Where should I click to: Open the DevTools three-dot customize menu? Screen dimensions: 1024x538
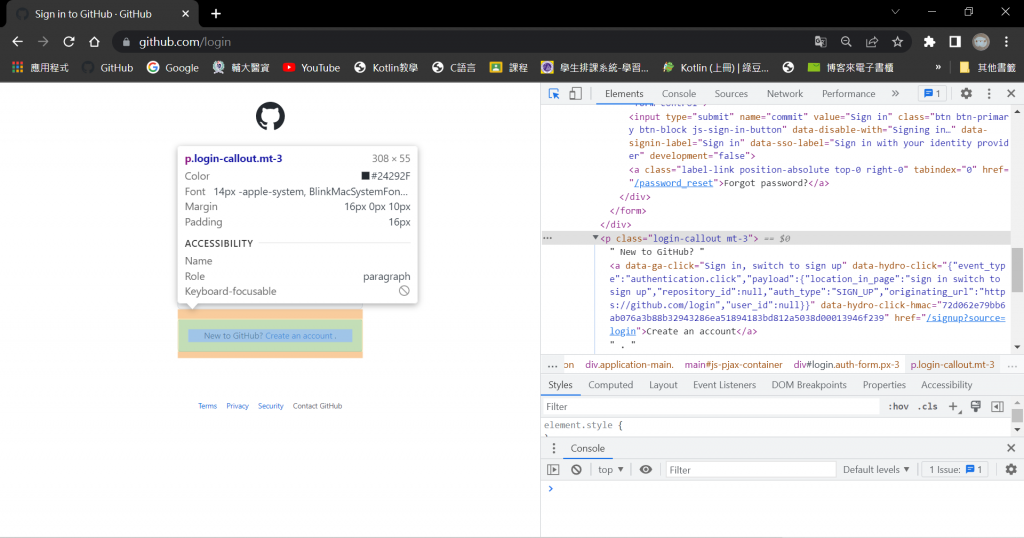pos(989,93)
